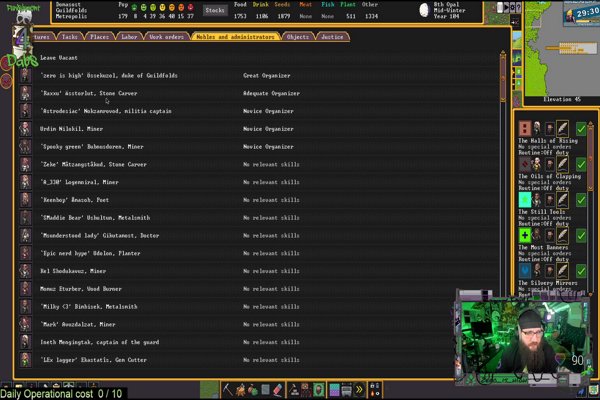The image size is (600, 400).
Task: Open the hauling minecart icon
Action: click(x=346, y=390)
